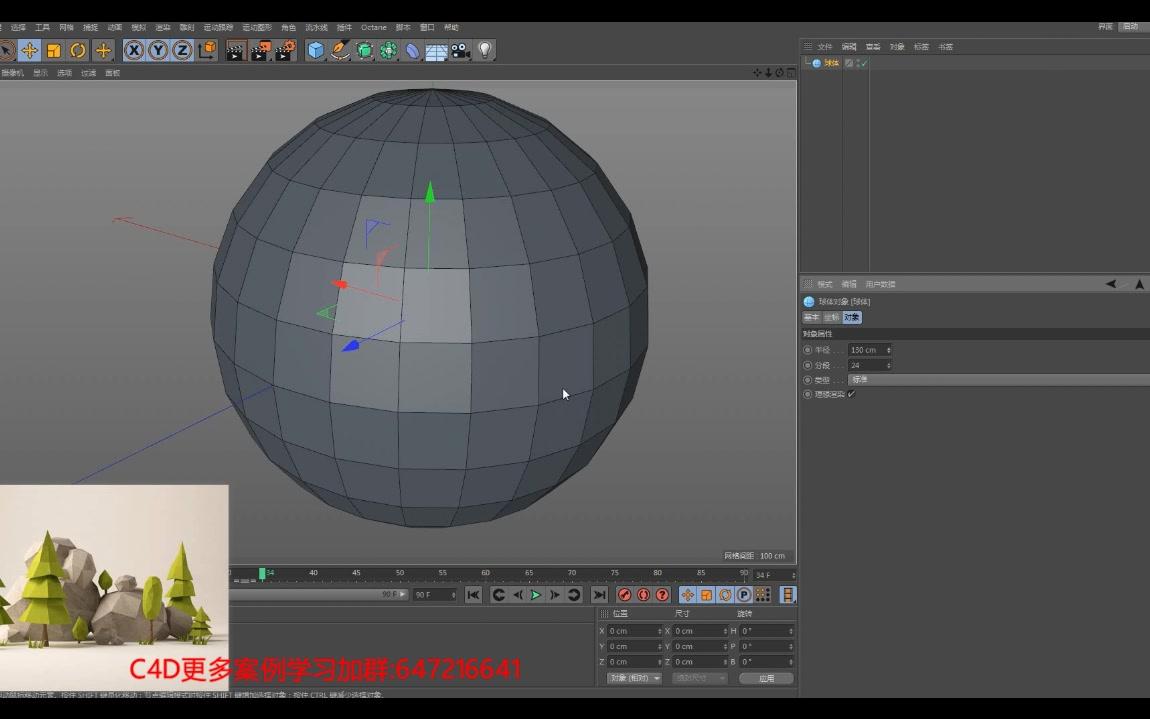Click the light object icon in the toolbar
1150x719 pixels.
click(x=485, y=50)
